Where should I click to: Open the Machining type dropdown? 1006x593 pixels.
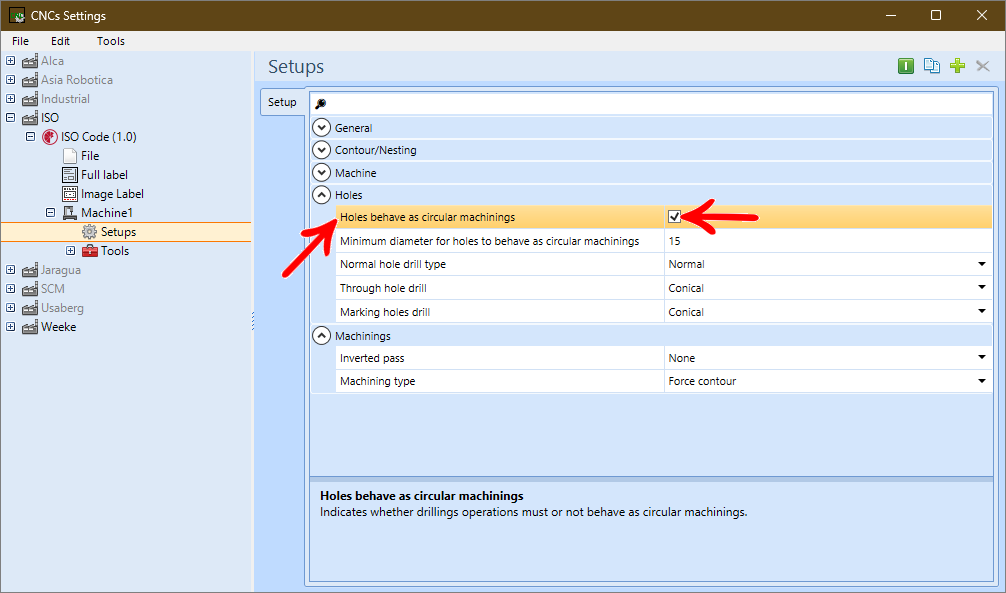coord(981,381)
